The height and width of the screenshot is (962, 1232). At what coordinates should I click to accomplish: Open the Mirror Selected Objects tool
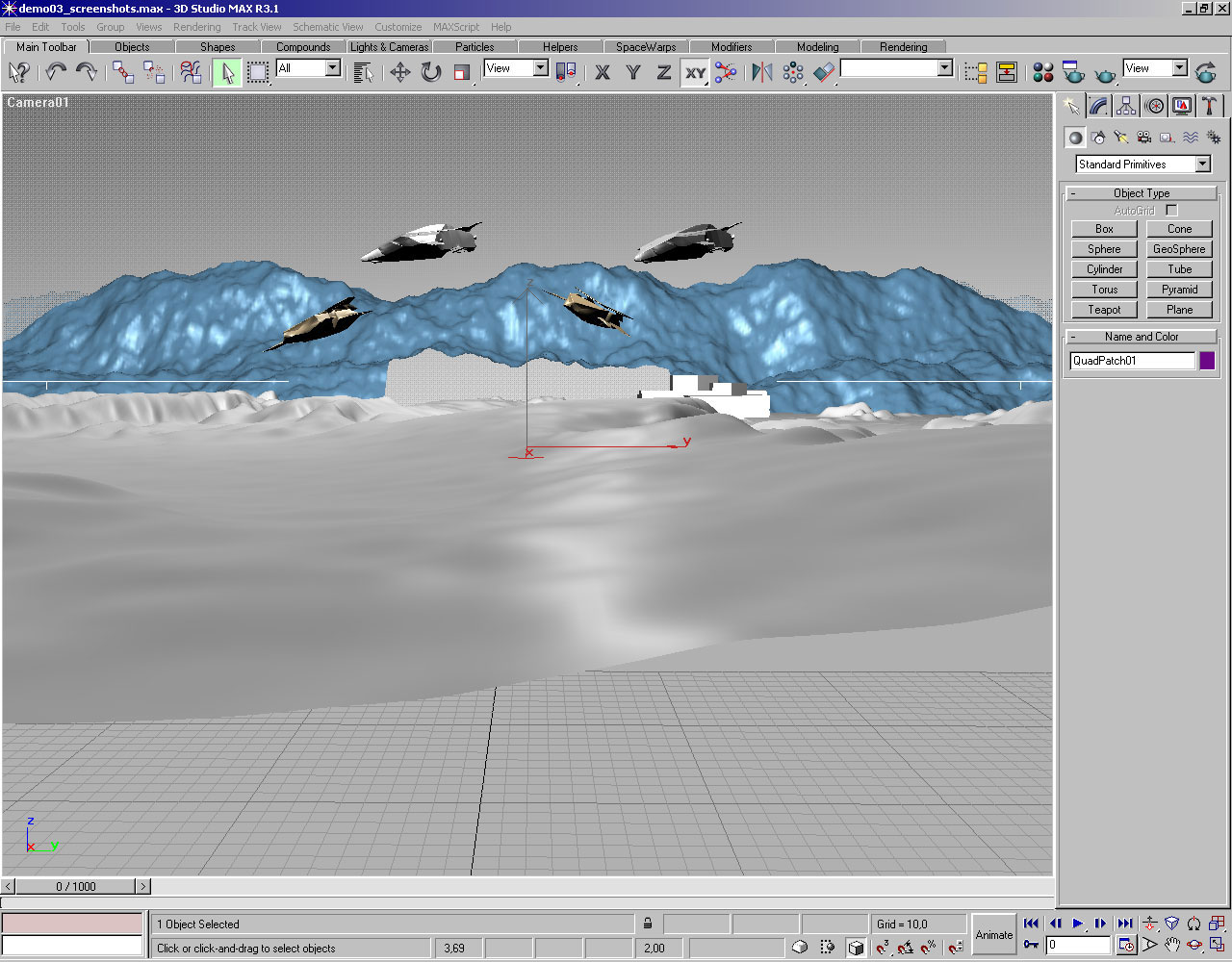(x=761, y=72)
